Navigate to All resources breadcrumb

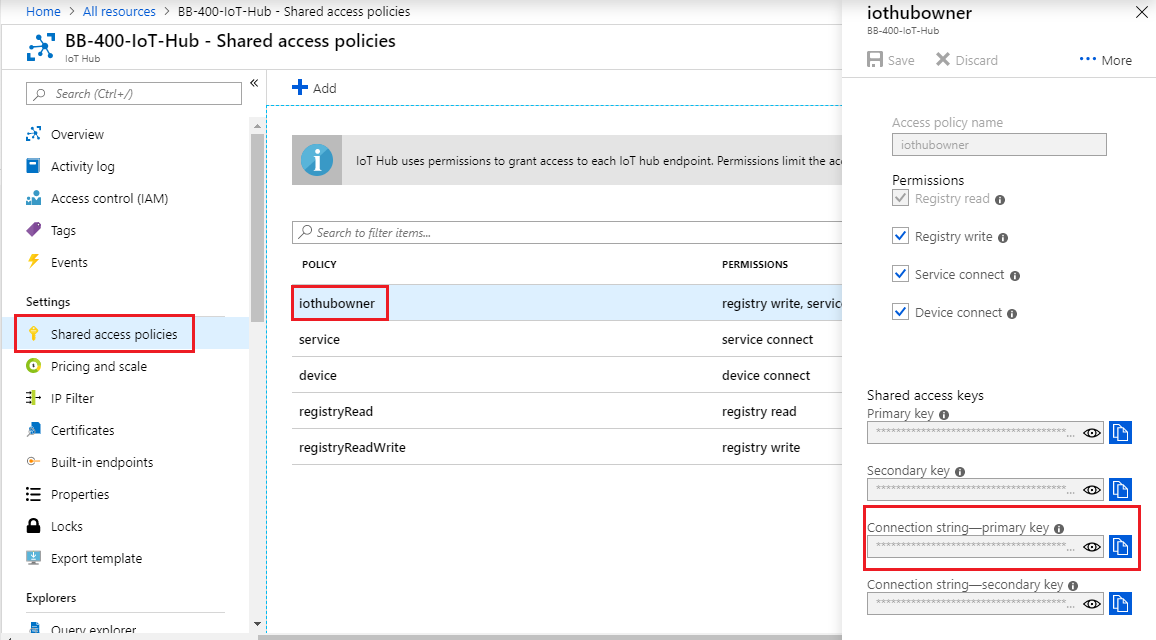pyautogui.click(x=118, y=11)
